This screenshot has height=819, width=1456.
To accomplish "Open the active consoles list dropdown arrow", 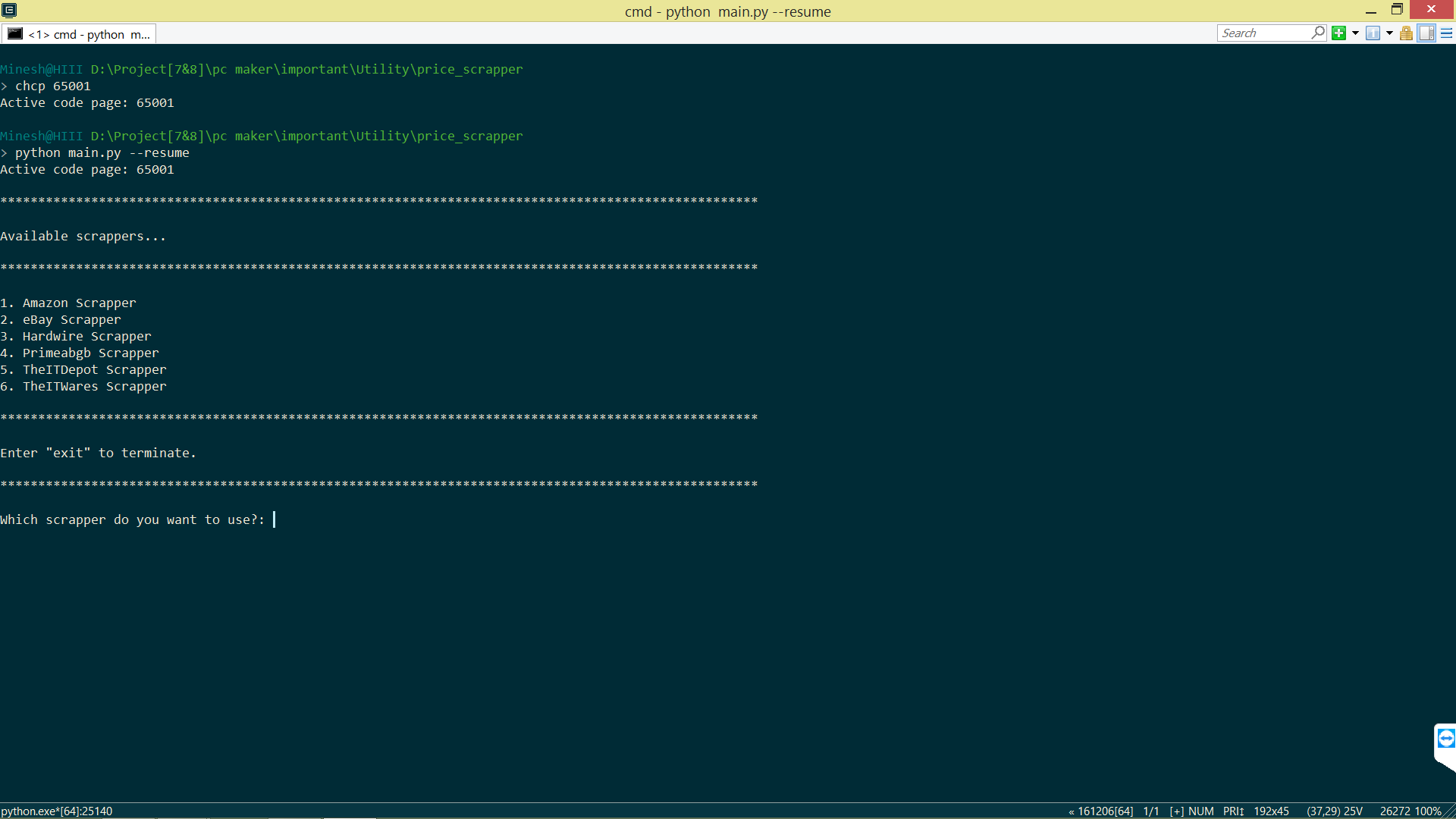I will (1389, 33).
